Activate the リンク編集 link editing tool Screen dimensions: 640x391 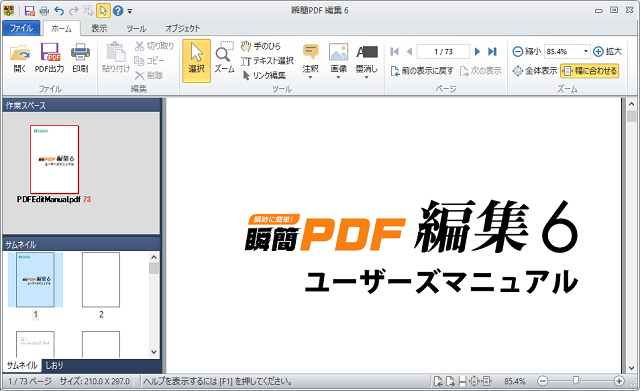264,75
